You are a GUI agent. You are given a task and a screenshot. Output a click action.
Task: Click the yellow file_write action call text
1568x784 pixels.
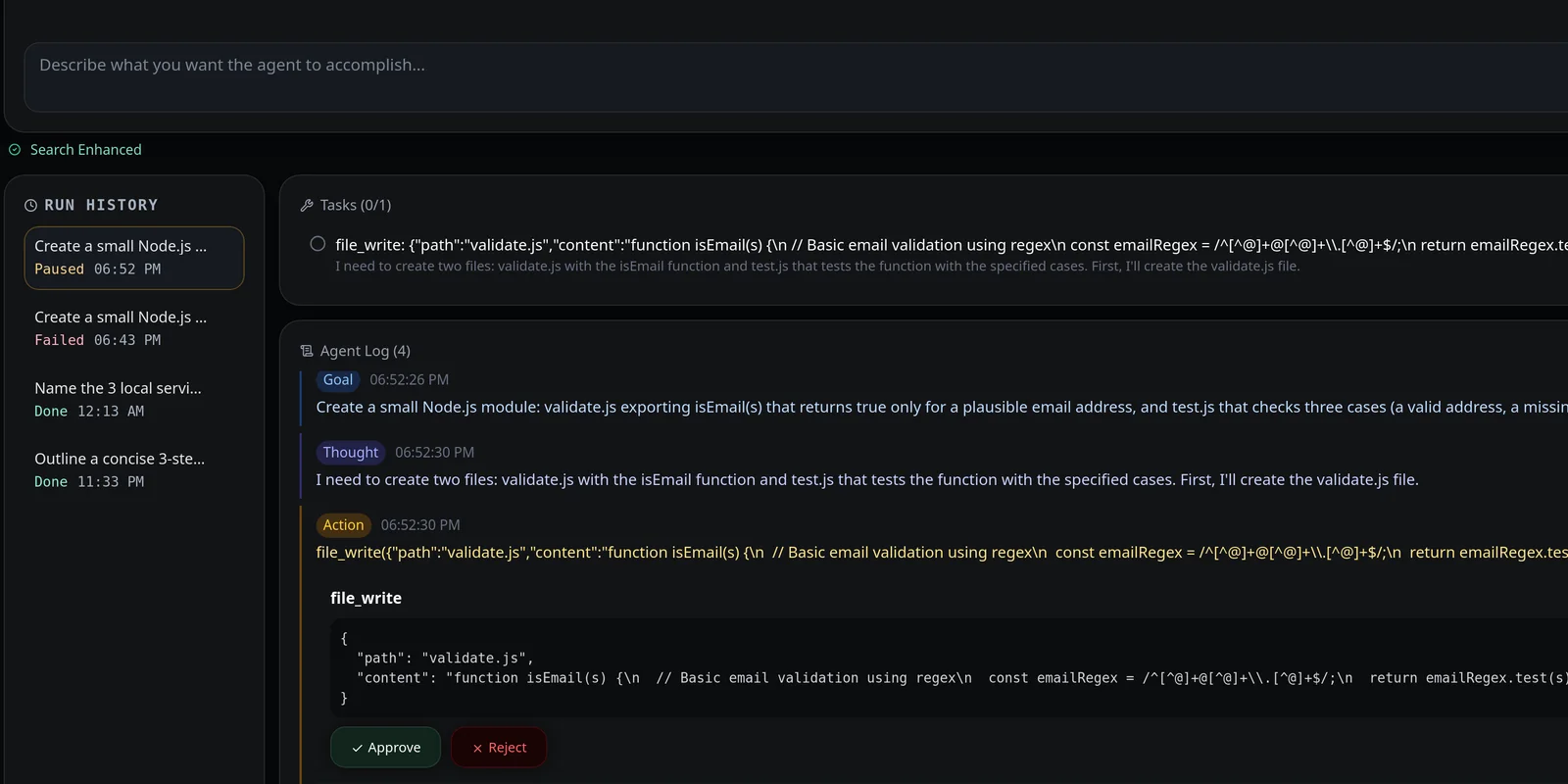point(942,553)
